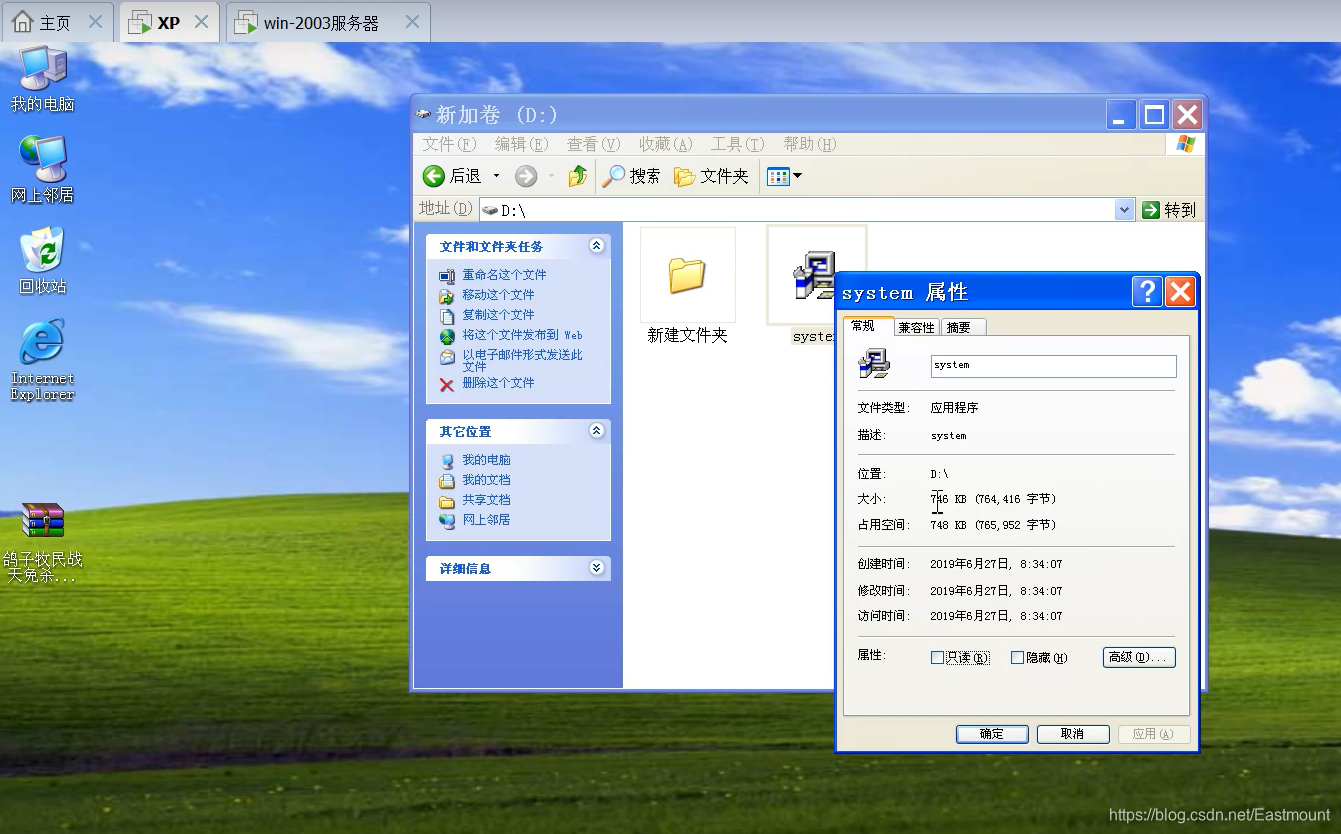This screenshot has height=834, width=1341.
Task: Click the 转到 Go button
Action: [x=1169, y=210]
